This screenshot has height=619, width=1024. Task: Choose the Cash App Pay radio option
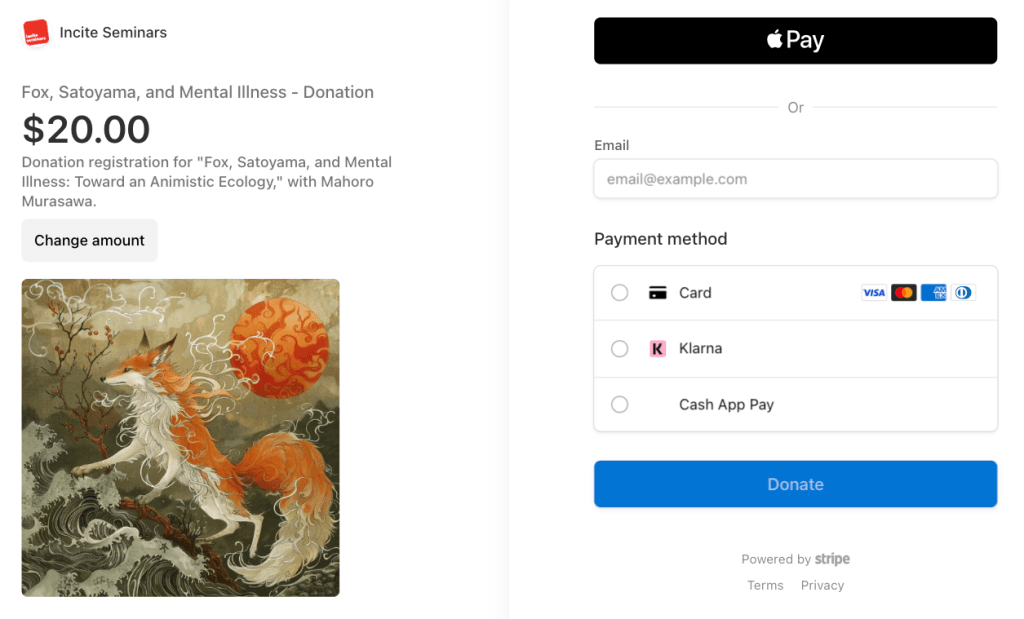click(x=620, y=405)
